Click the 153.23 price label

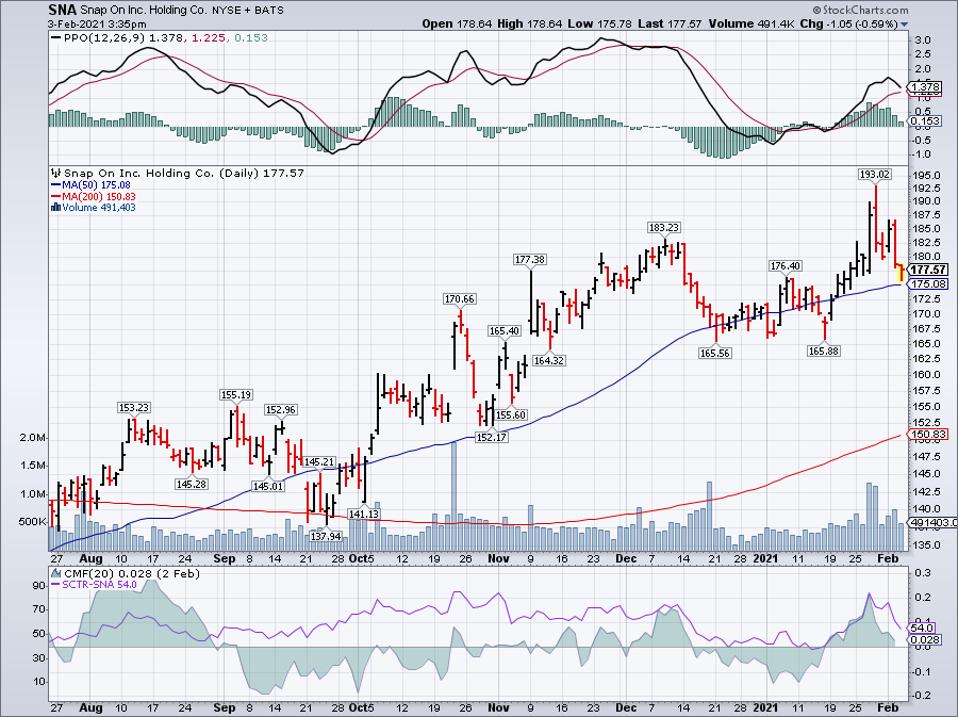click(134, 408)
